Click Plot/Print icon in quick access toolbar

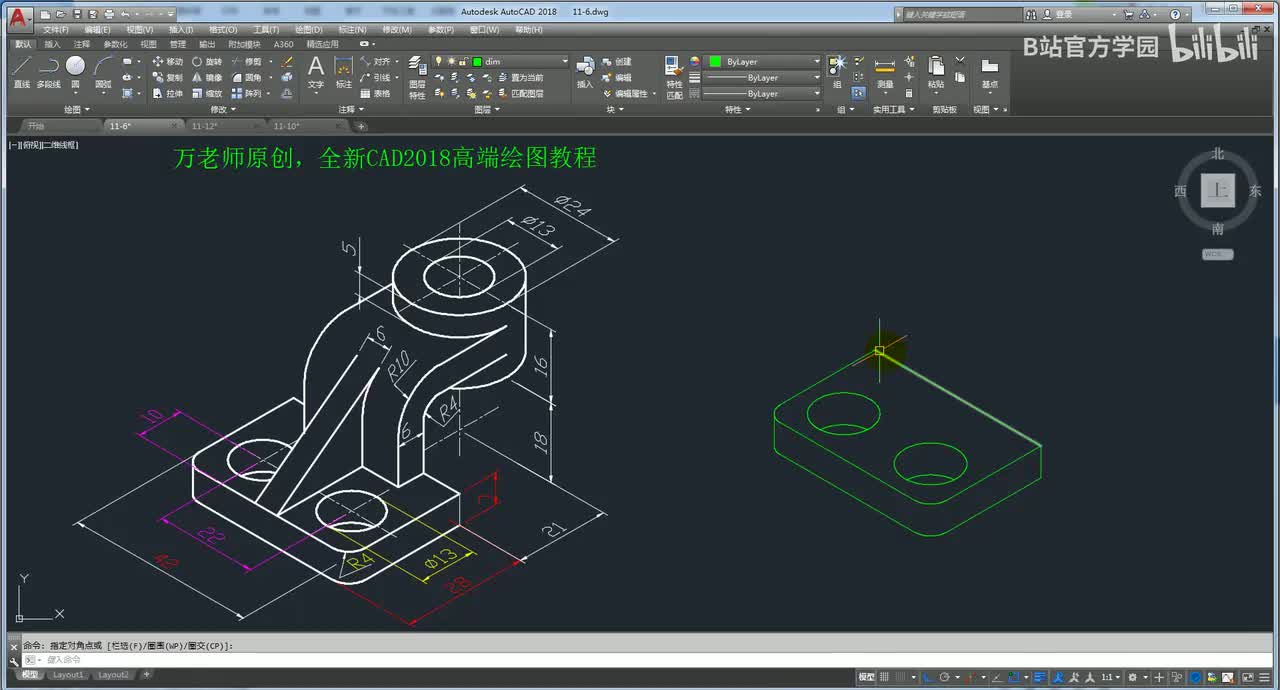109,15
